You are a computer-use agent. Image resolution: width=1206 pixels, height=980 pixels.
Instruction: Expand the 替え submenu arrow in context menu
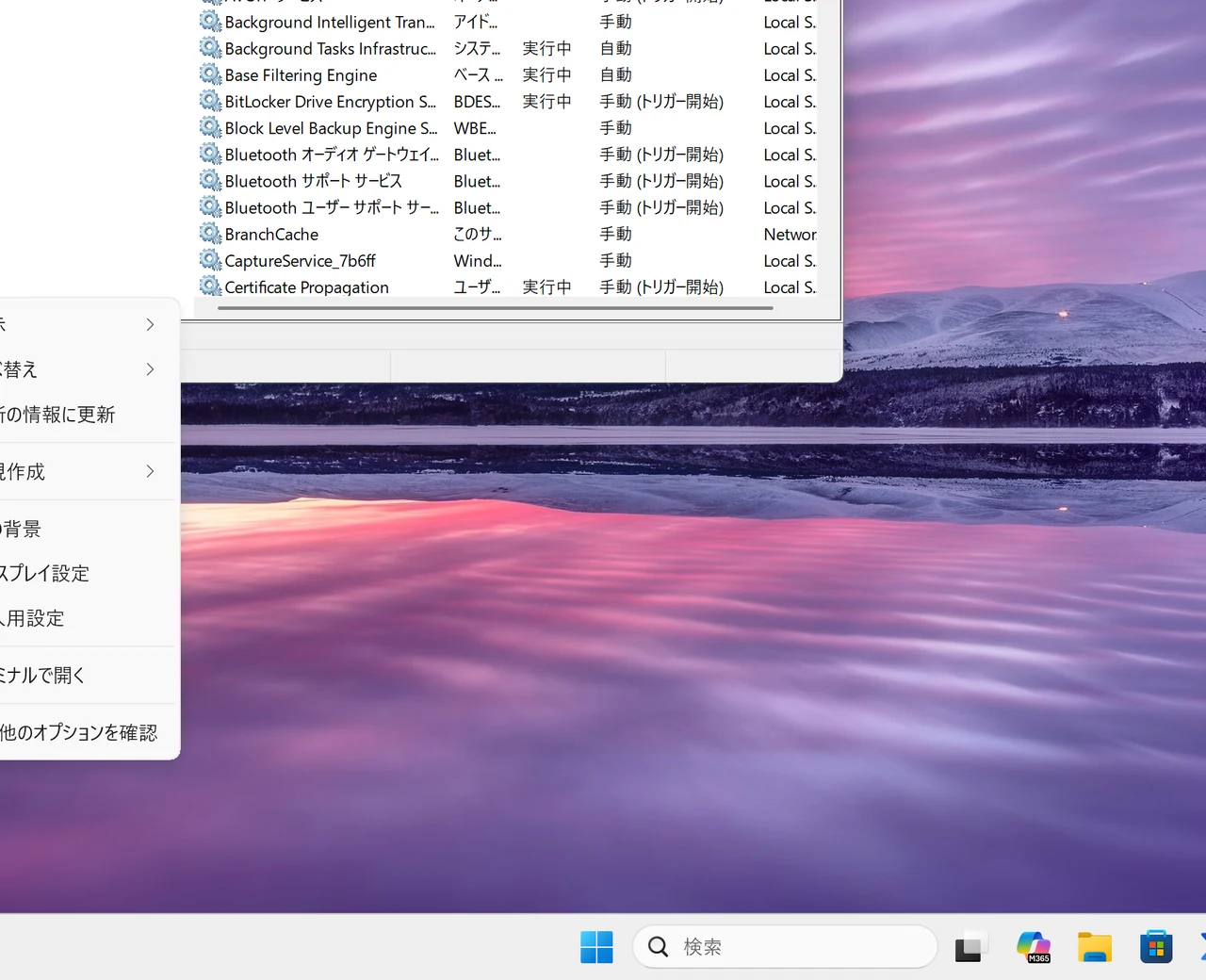[x=150, y=369]
